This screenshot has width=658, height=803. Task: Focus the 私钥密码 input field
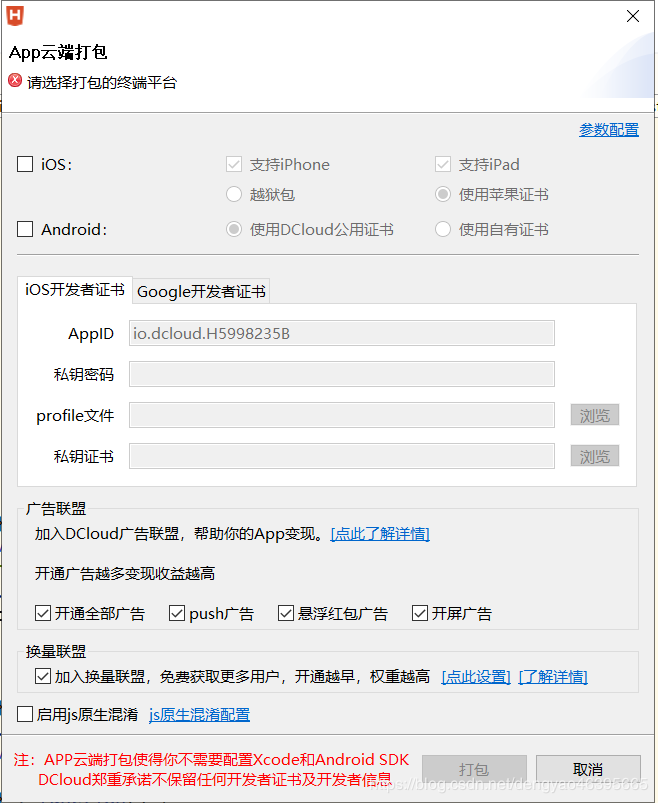click(x=342, y=374)
